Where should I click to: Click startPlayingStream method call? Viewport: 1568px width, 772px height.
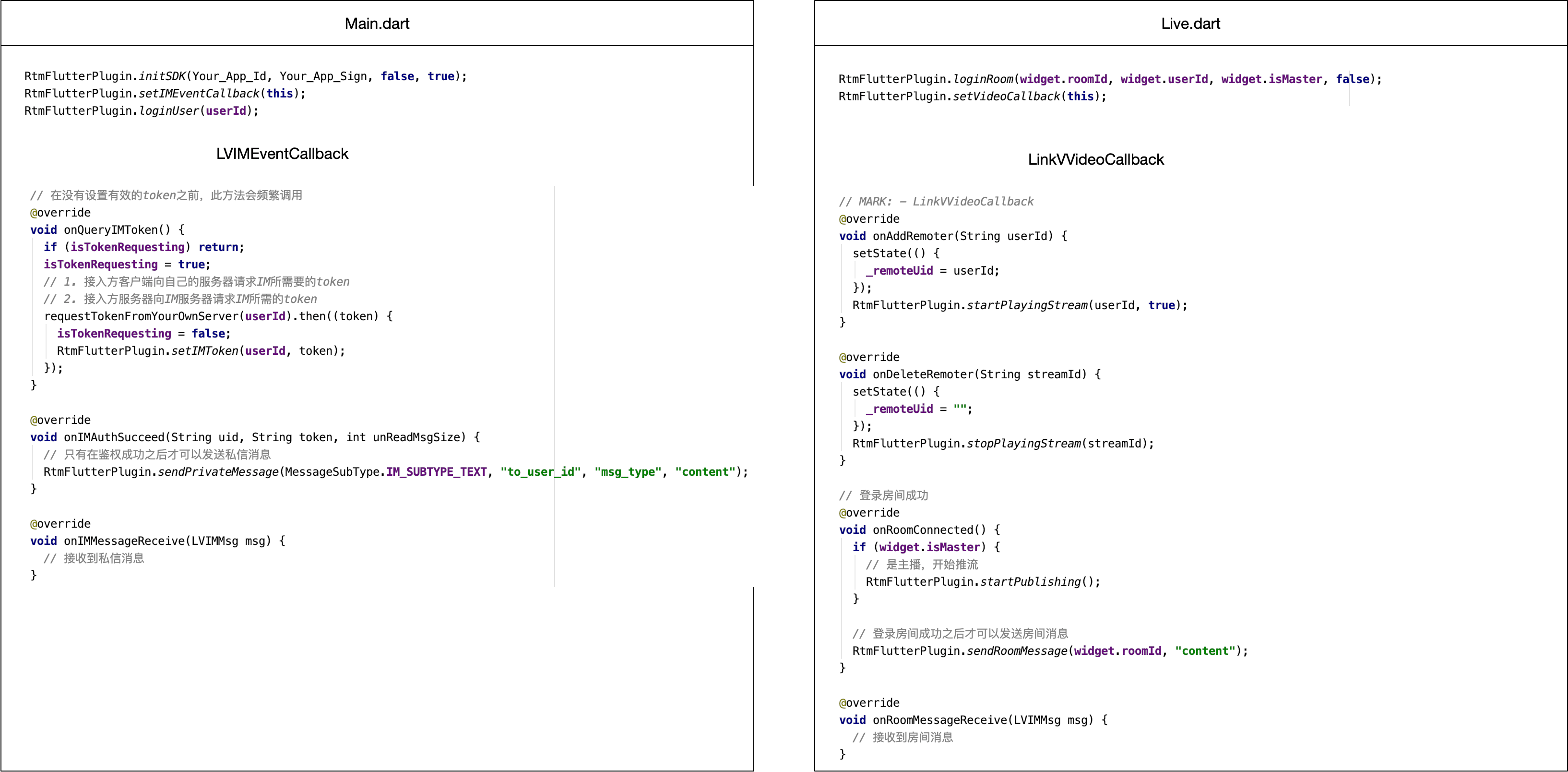pos(1026,305)
